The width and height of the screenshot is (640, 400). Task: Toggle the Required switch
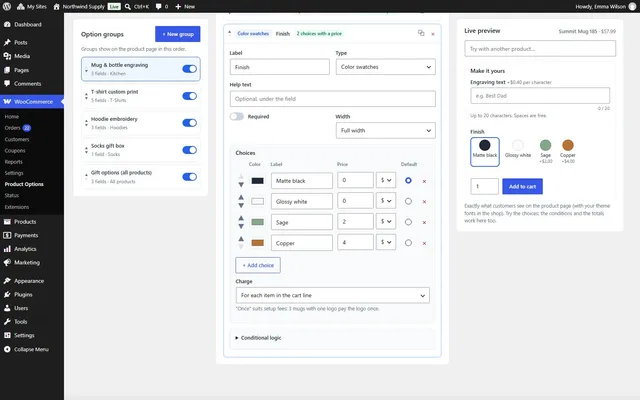(x=237, y=117)
